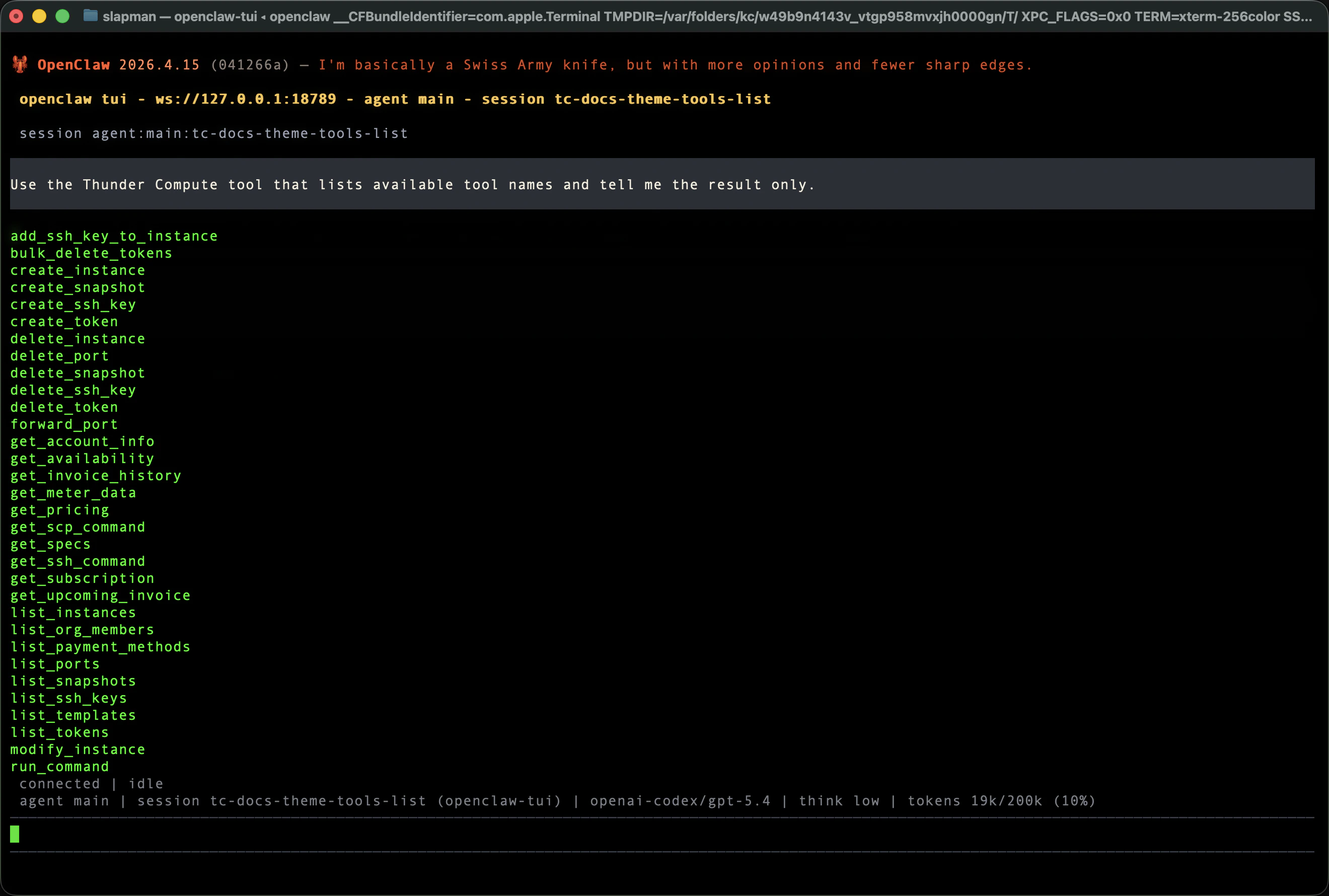Select the get_meter_data line
Viewport: 1329px width, 896px height.
tap(73, 493)
